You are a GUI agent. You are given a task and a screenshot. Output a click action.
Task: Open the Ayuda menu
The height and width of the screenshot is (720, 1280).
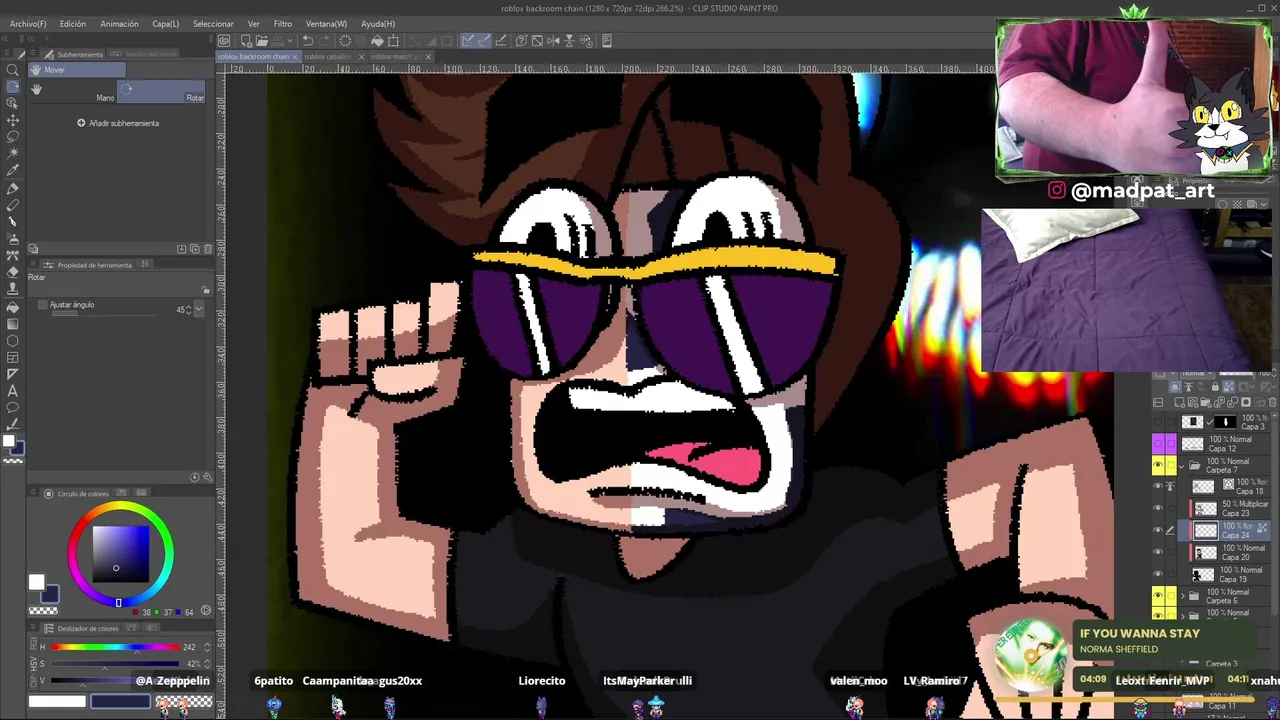[378, 23]
